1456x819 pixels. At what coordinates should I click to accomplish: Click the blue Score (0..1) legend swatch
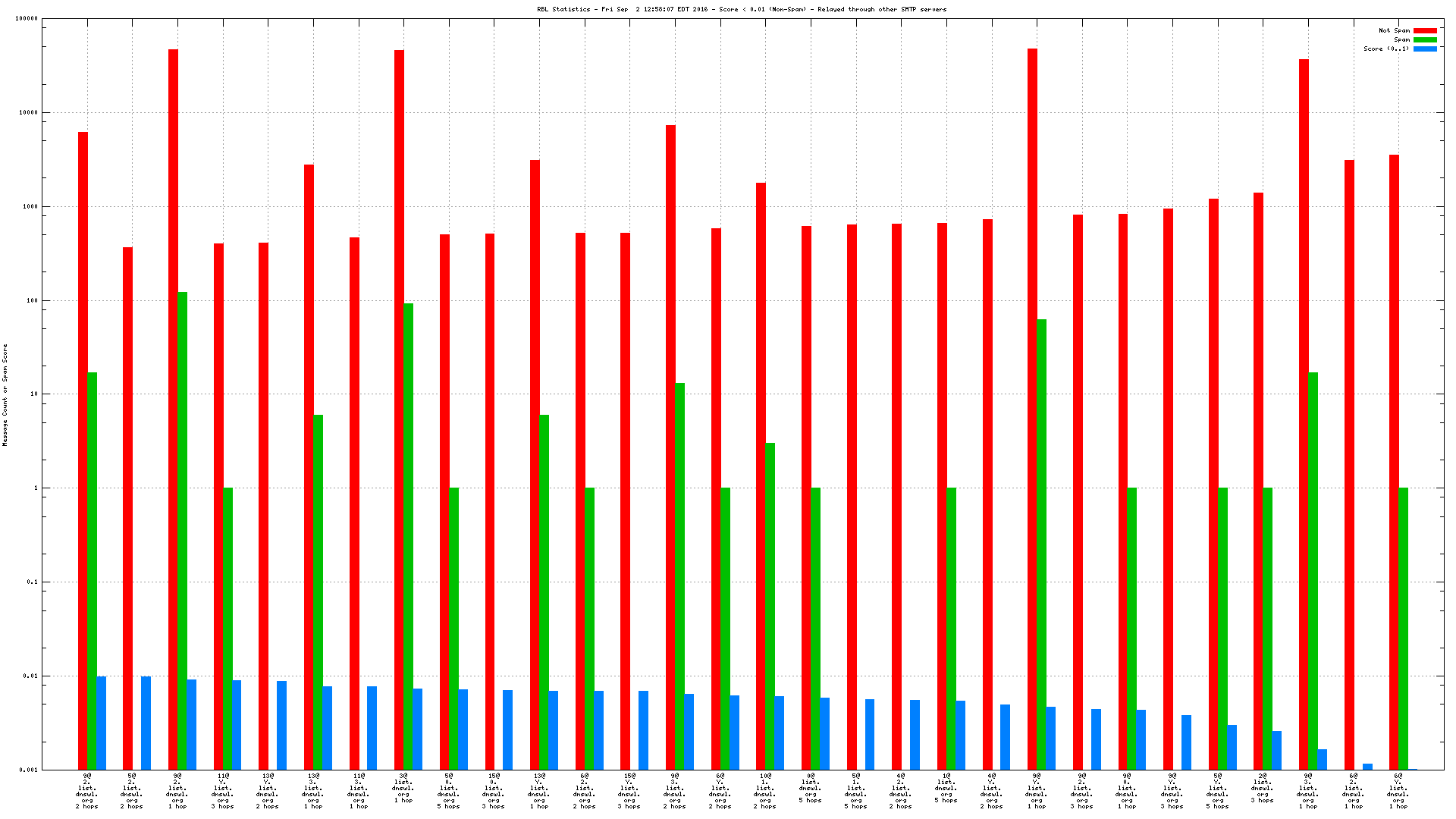click(1425, 49)
